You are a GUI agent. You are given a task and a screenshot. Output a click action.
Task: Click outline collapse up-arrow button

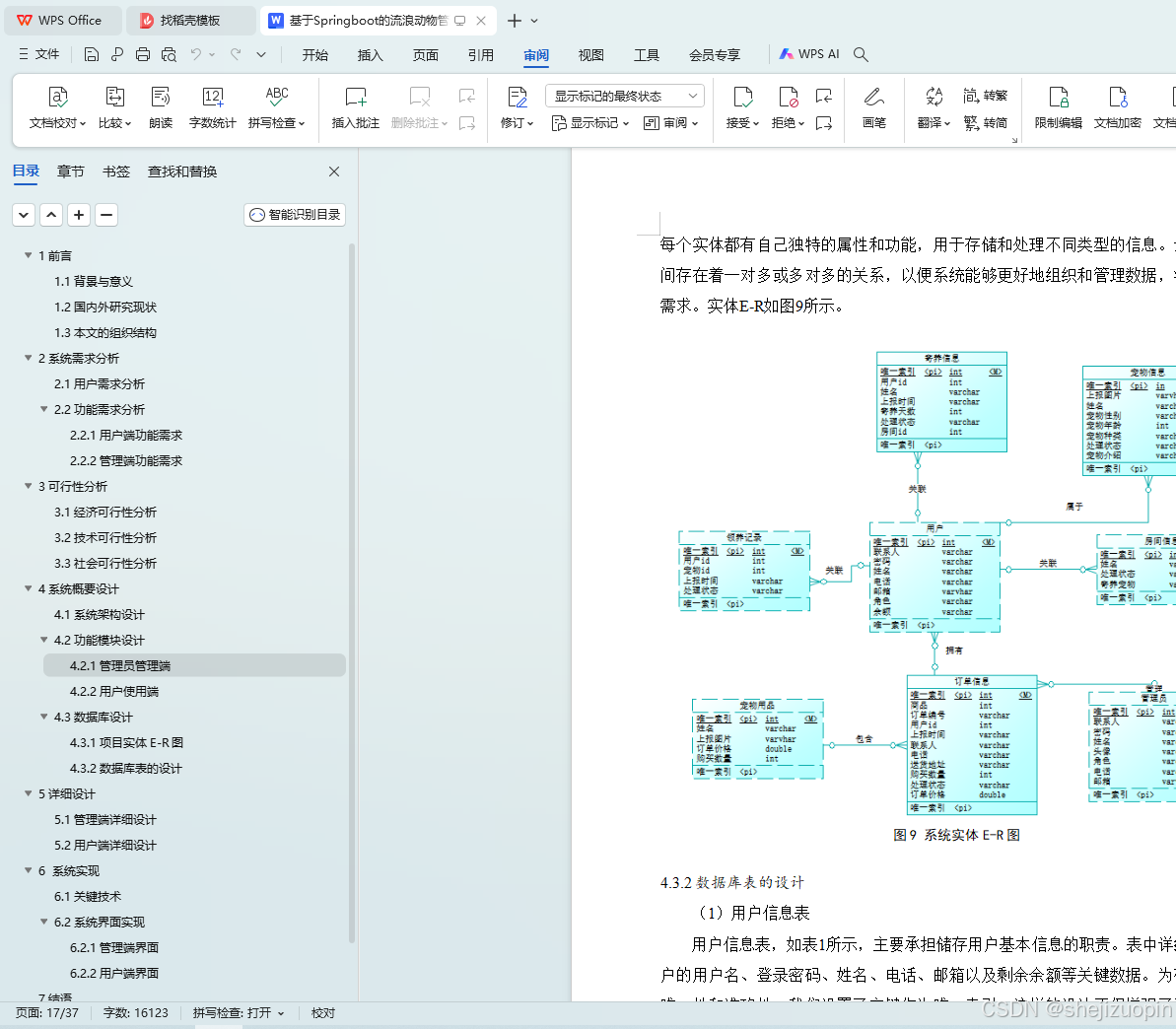[x=51, y=215]
